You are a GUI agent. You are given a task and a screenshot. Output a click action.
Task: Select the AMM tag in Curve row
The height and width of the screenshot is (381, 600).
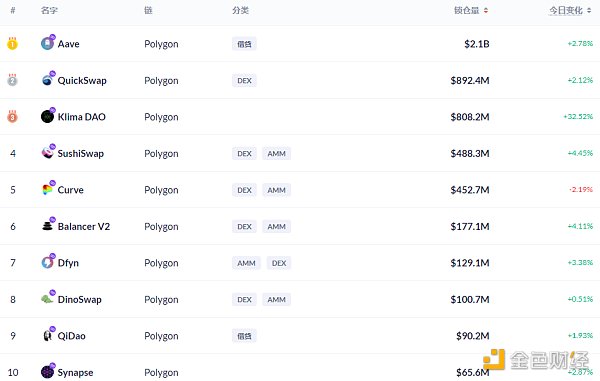[x=276, y=190]
